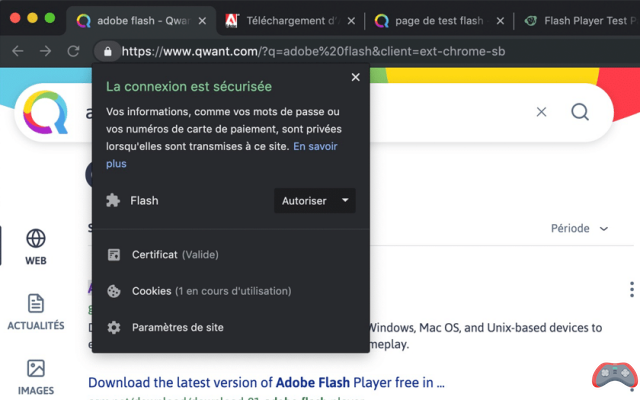Click the Paramètres de site gear icon
This screenshot has height=400, width=640.
(x=114, y=327)
